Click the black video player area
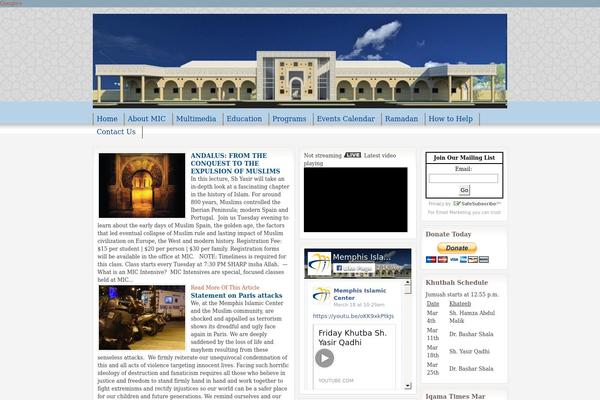 [355, 199]
